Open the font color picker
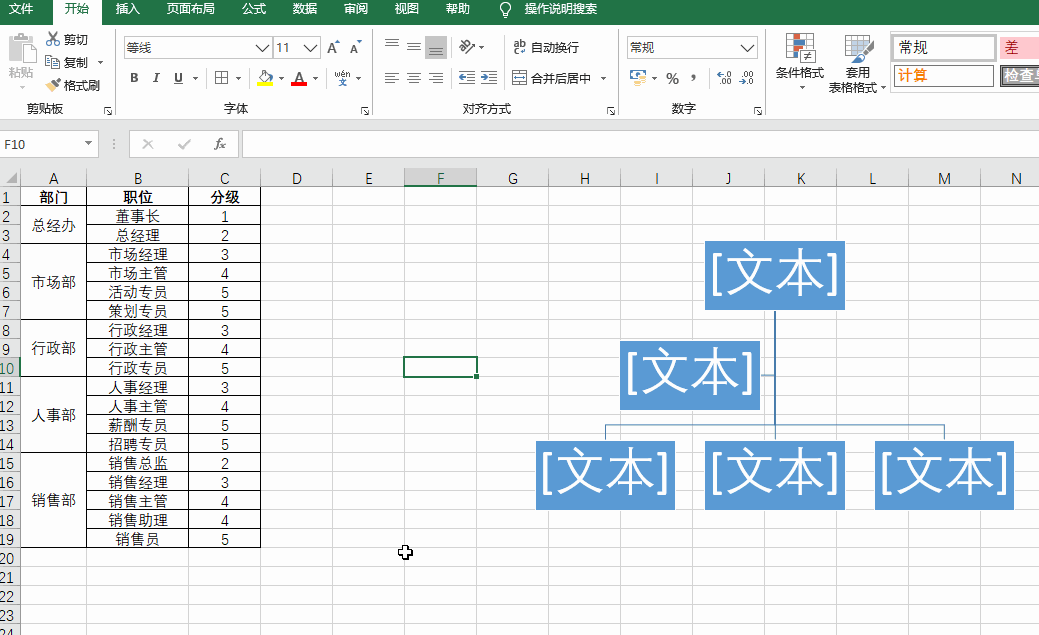This screenshot has width=1039, height=635. coord(314,77)
